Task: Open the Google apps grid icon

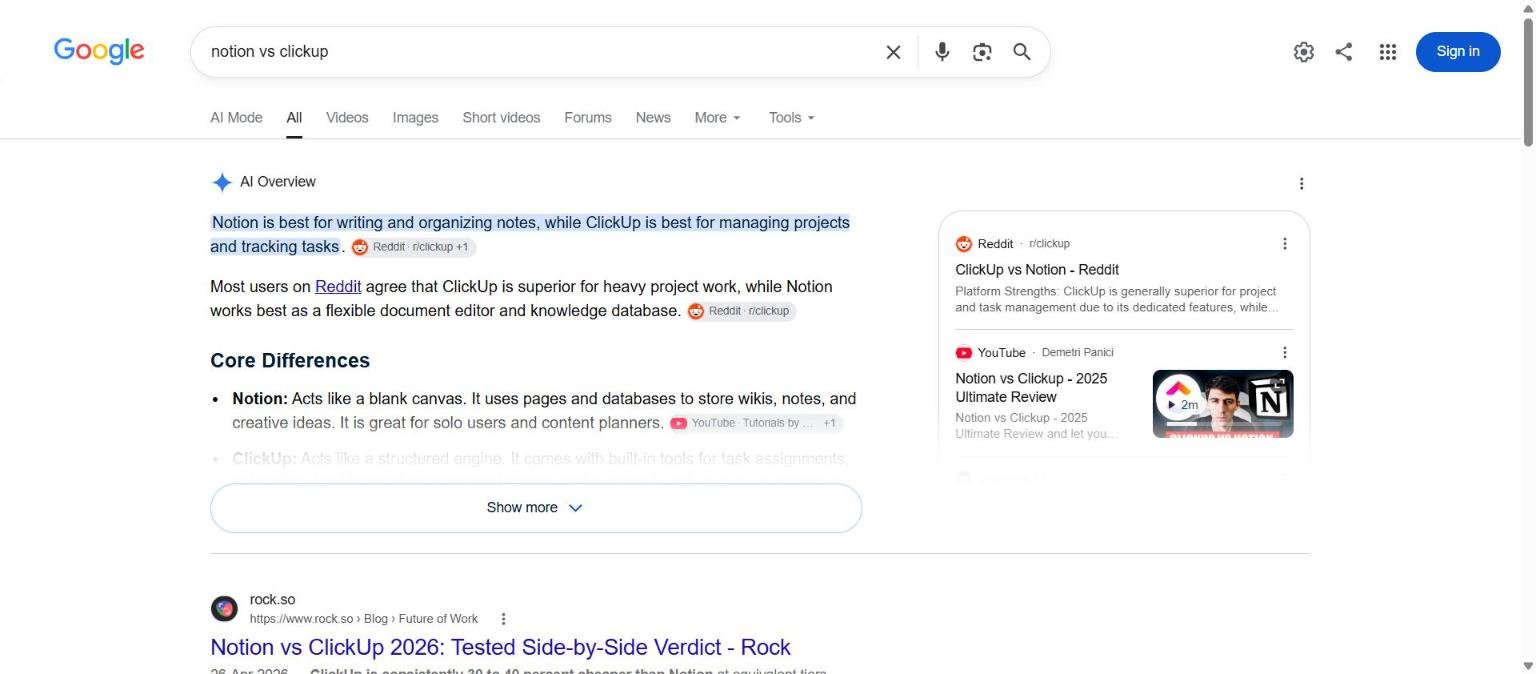Action: [1387, 52]
